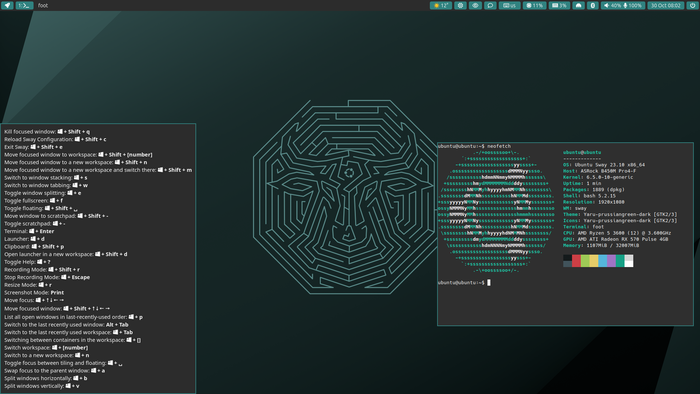
Task: Click the dome-shaped network icon in bar
Action: (x=579, y=5)
